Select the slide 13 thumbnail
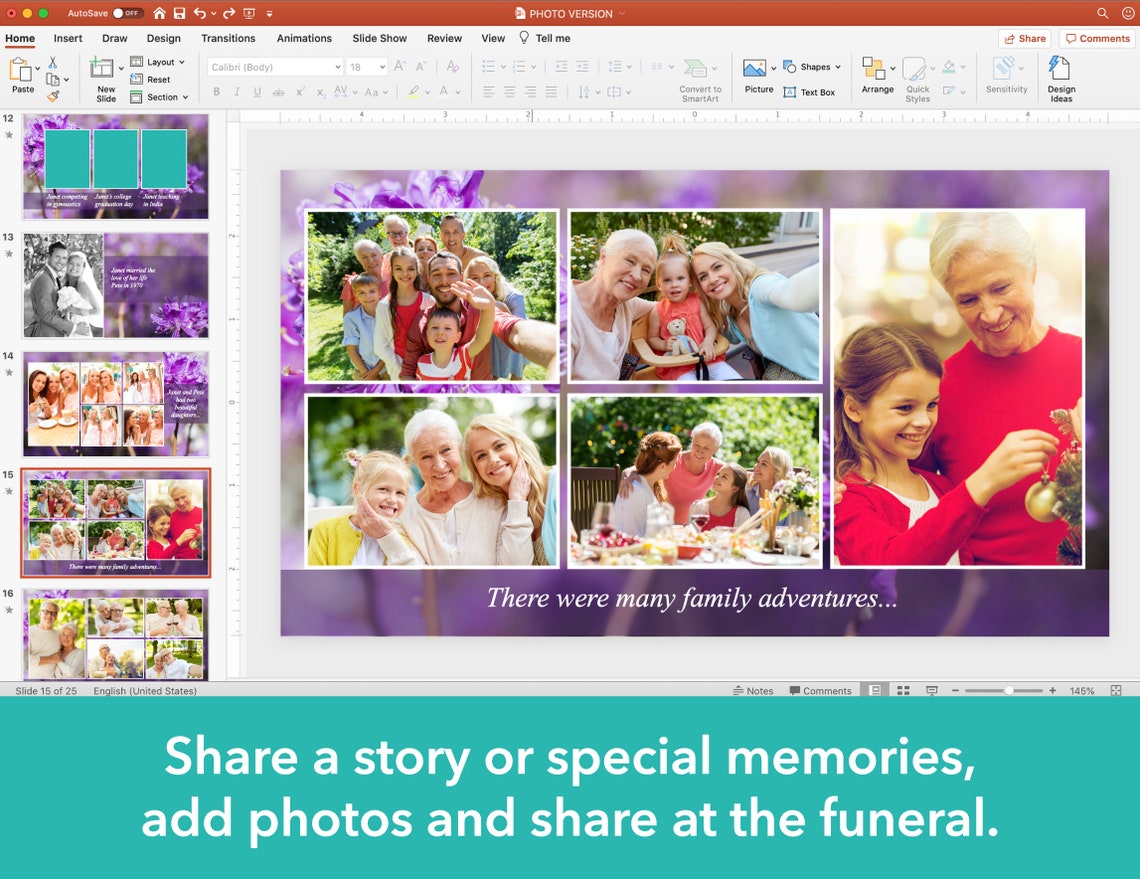 click(x=114, y=285)
